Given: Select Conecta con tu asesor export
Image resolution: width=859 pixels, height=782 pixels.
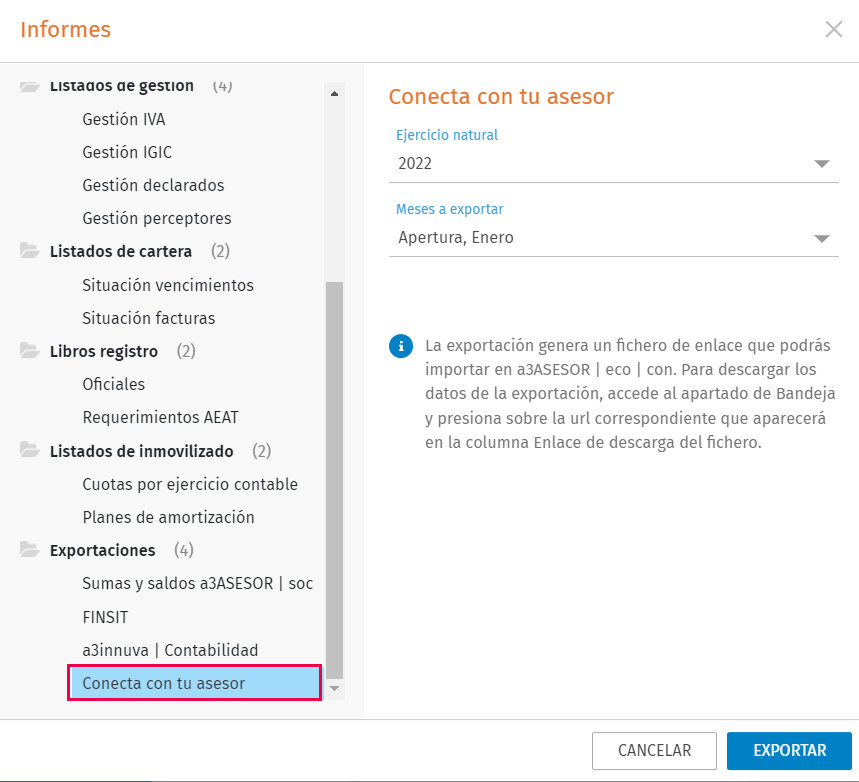Looking at the screenshot, I should pyautogui.click(x=194, y=683).
